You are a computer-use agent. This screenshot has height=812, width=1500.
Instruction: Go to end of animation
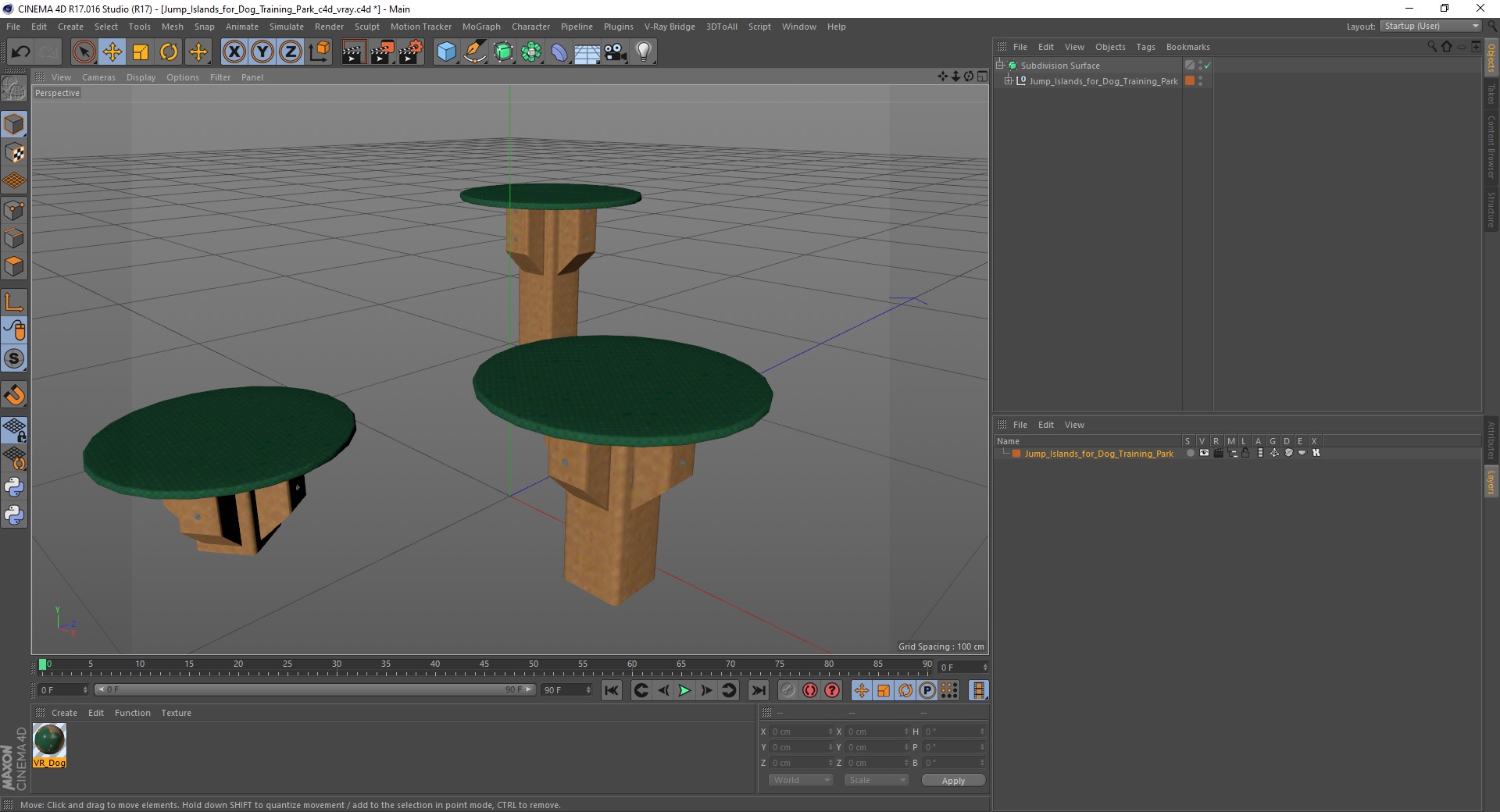pyautogui.click(x=758, y=690)
